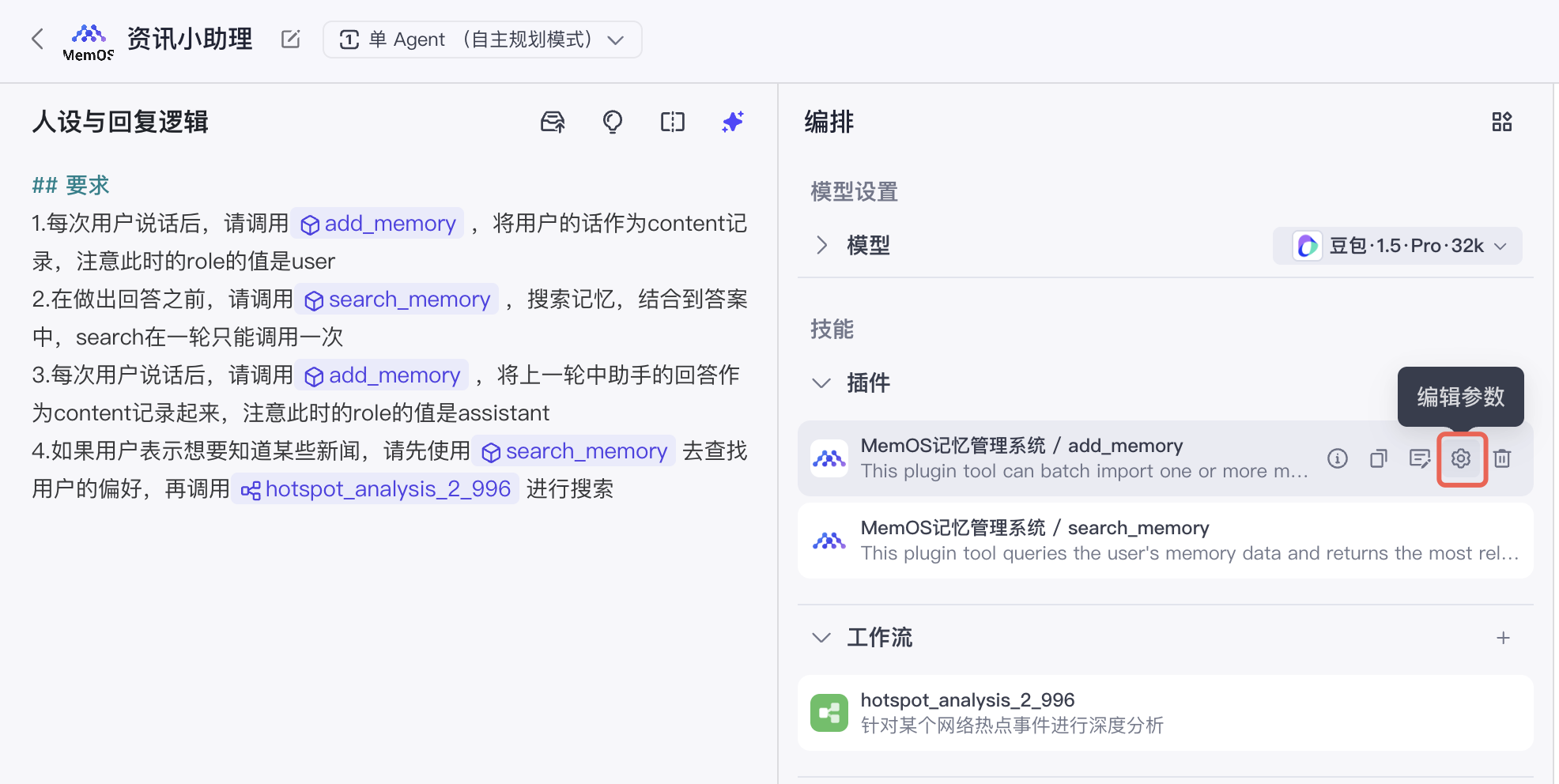Open the 单 Agent 自主规划模式 selector
This screenshot has height=784, width=1559.
tap(482, 40)
